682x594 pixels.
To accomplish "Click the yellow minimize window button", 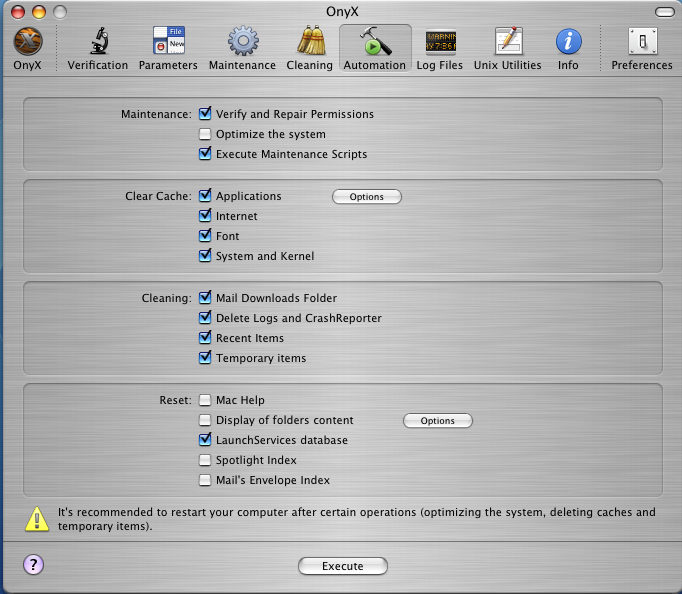I will [x=39, y=12].
